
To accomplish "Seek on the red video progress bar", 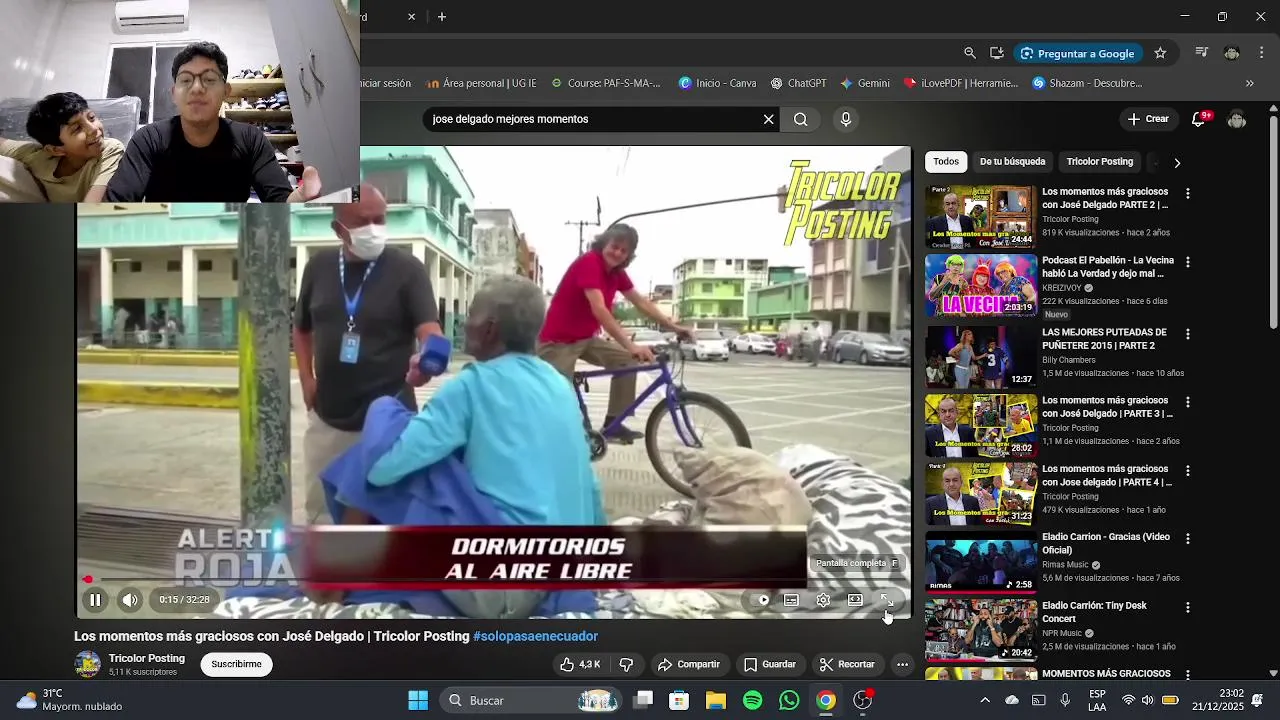I will (x=494, y=580).
